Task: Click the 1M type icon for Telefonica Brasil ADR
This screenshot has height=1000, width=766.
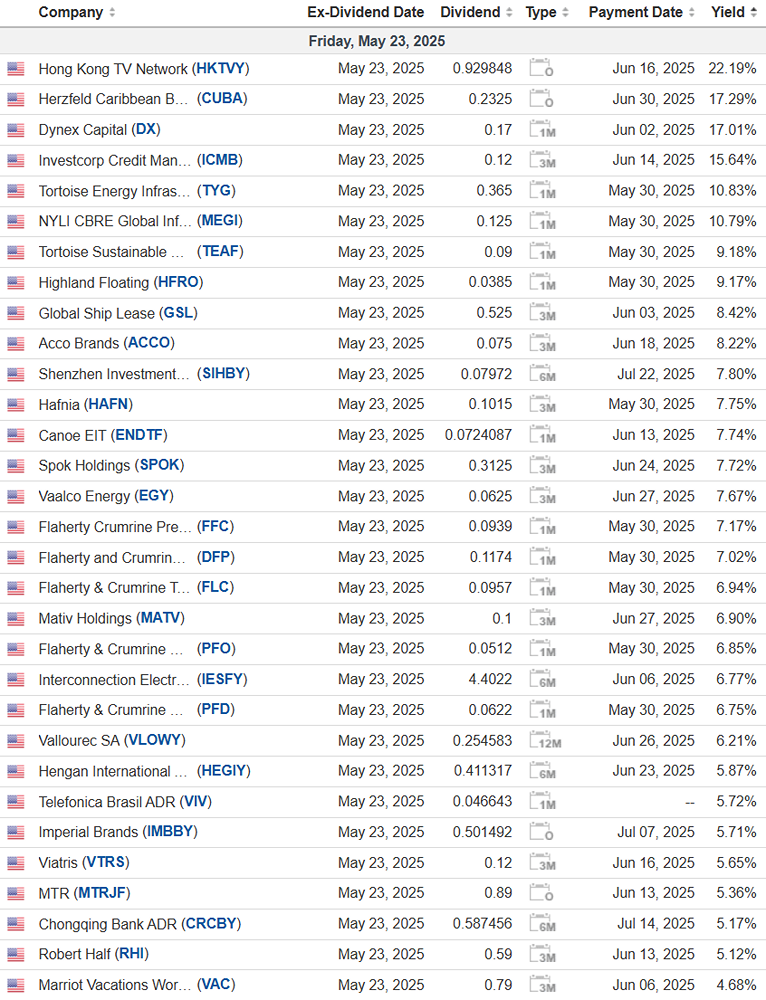Action: [x=541, y=802]
